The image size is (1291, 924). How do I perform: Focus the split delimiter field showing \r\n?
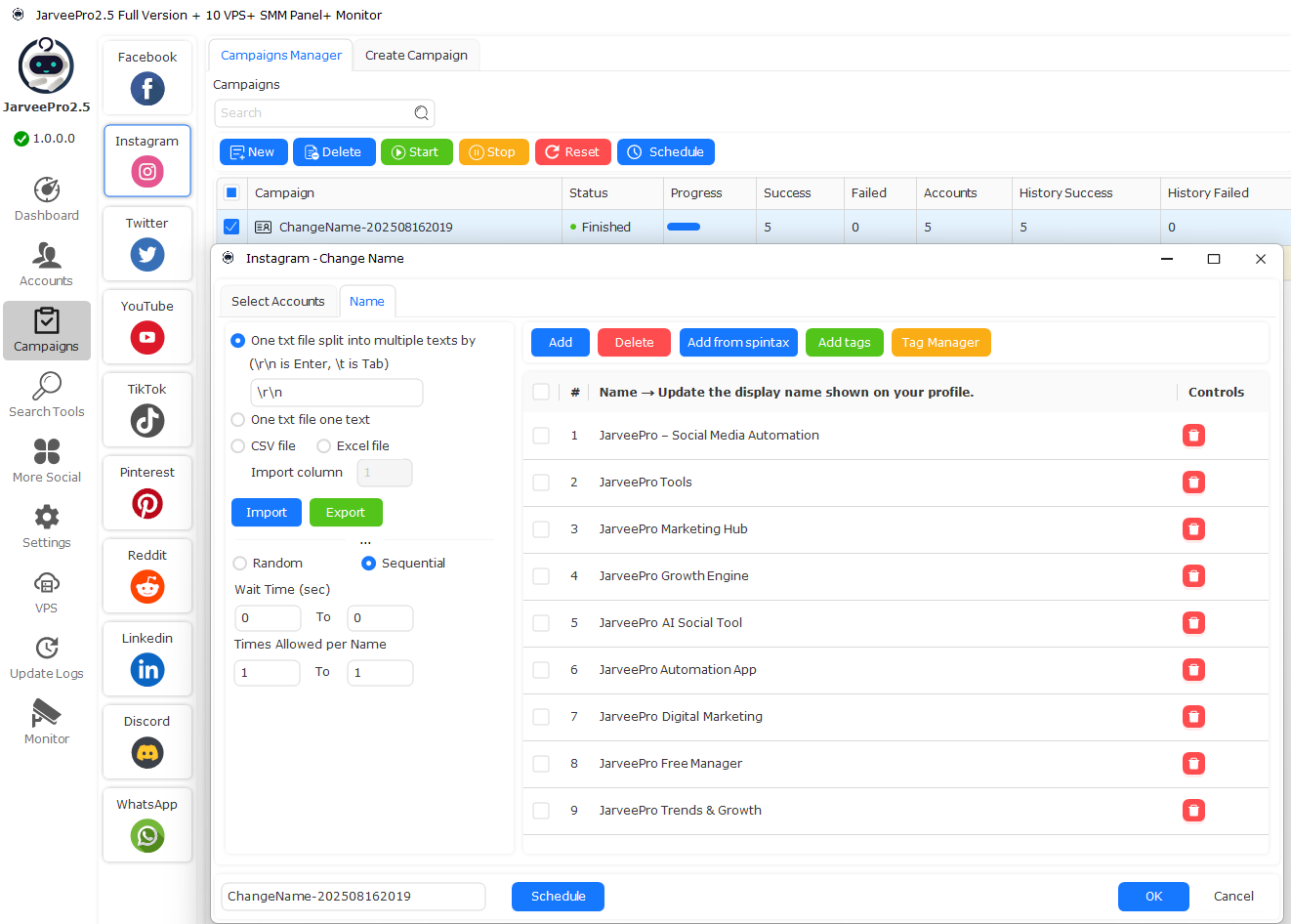[337, 393]
